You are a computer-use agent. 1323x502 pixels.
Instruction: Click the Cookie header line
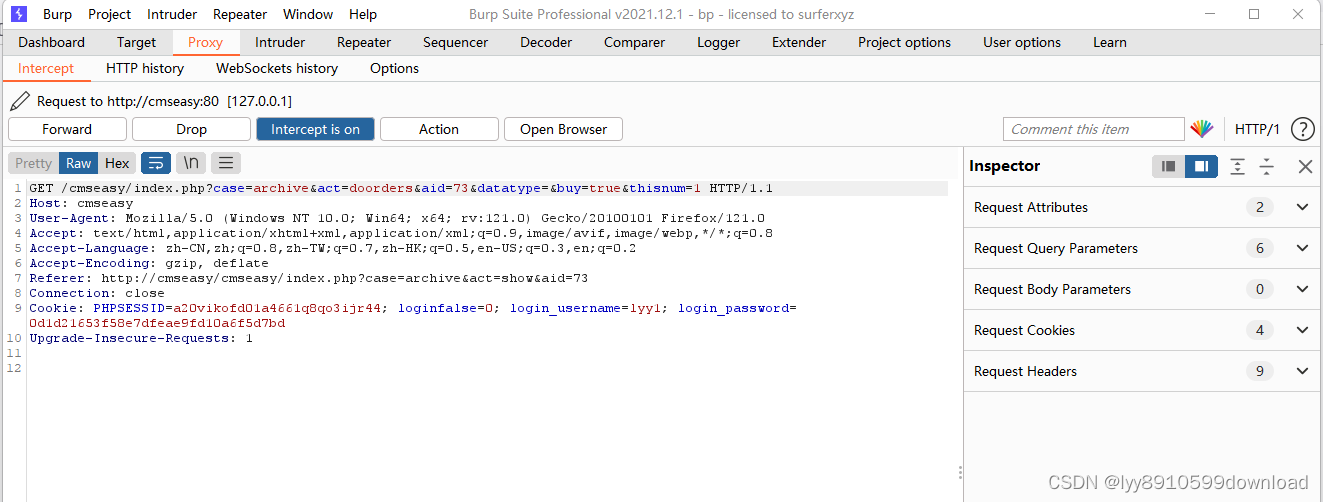(413, 315)
